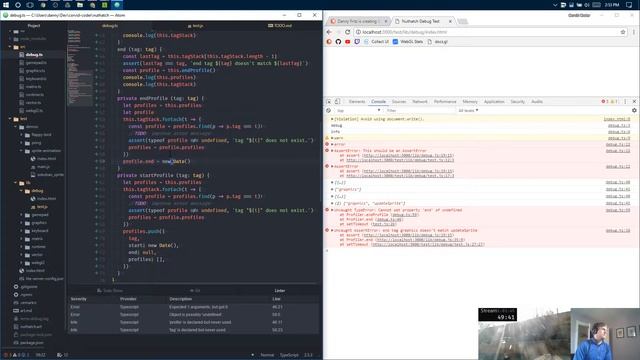Close the Nuthatch Debug Test tab
This screenshot has width=640, height=360.
pyautogui.click(x=450, y=21)
